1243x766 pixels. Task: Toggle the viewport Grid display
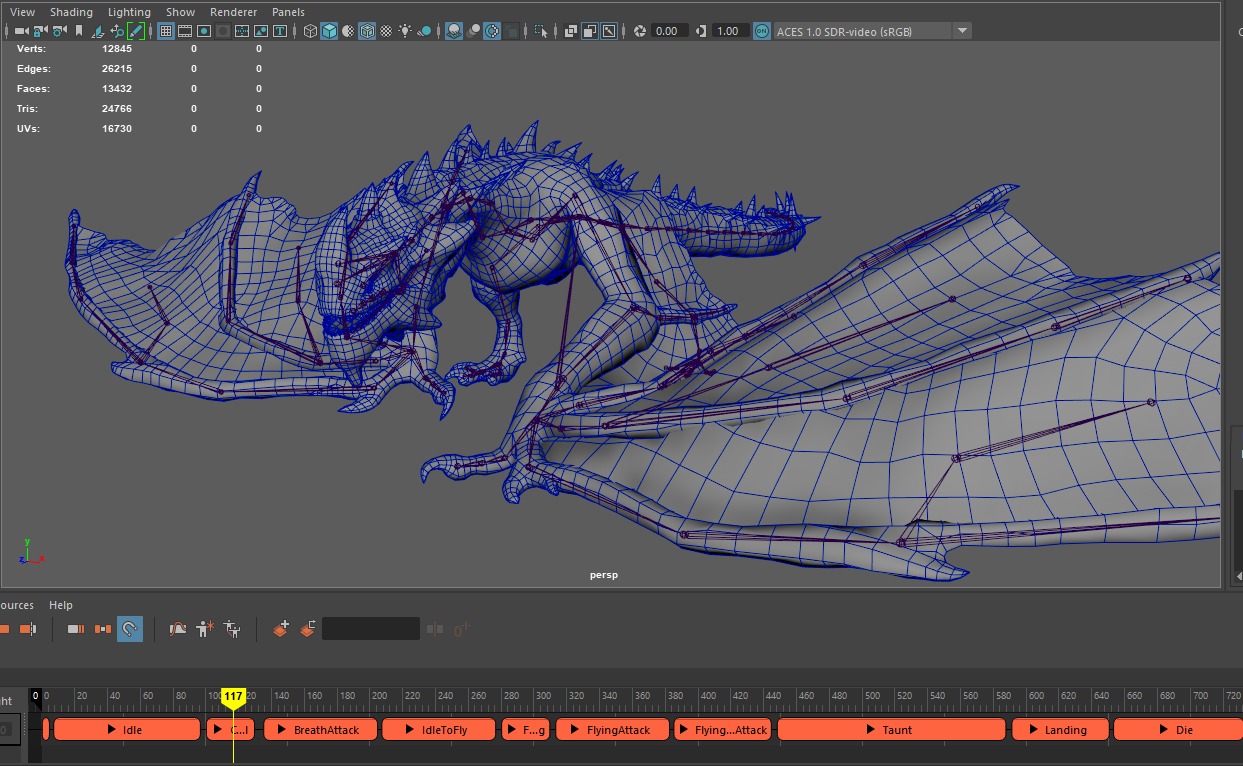pos(166,31)
